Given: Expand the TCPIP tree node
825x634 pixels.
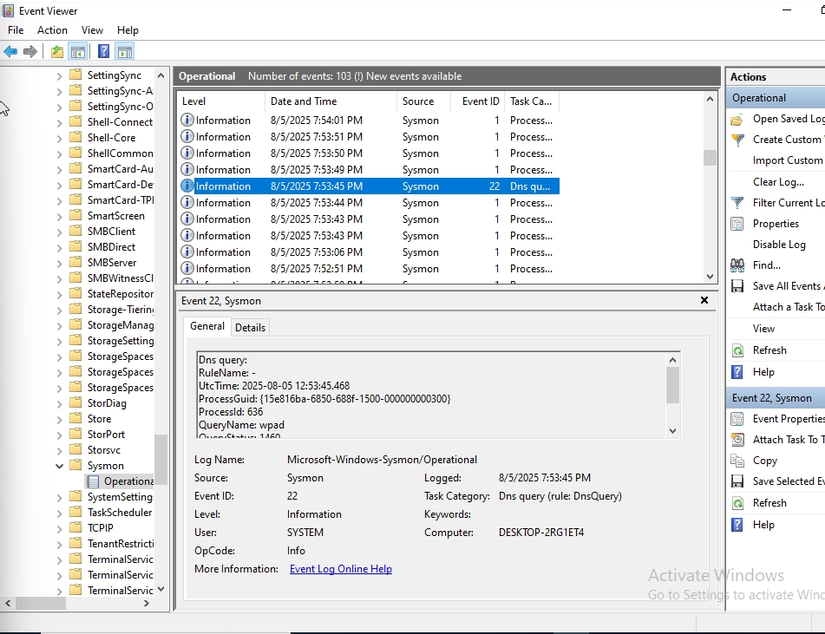Looking at the screenshot, I should pyautogui.click(x=59, y=528).
